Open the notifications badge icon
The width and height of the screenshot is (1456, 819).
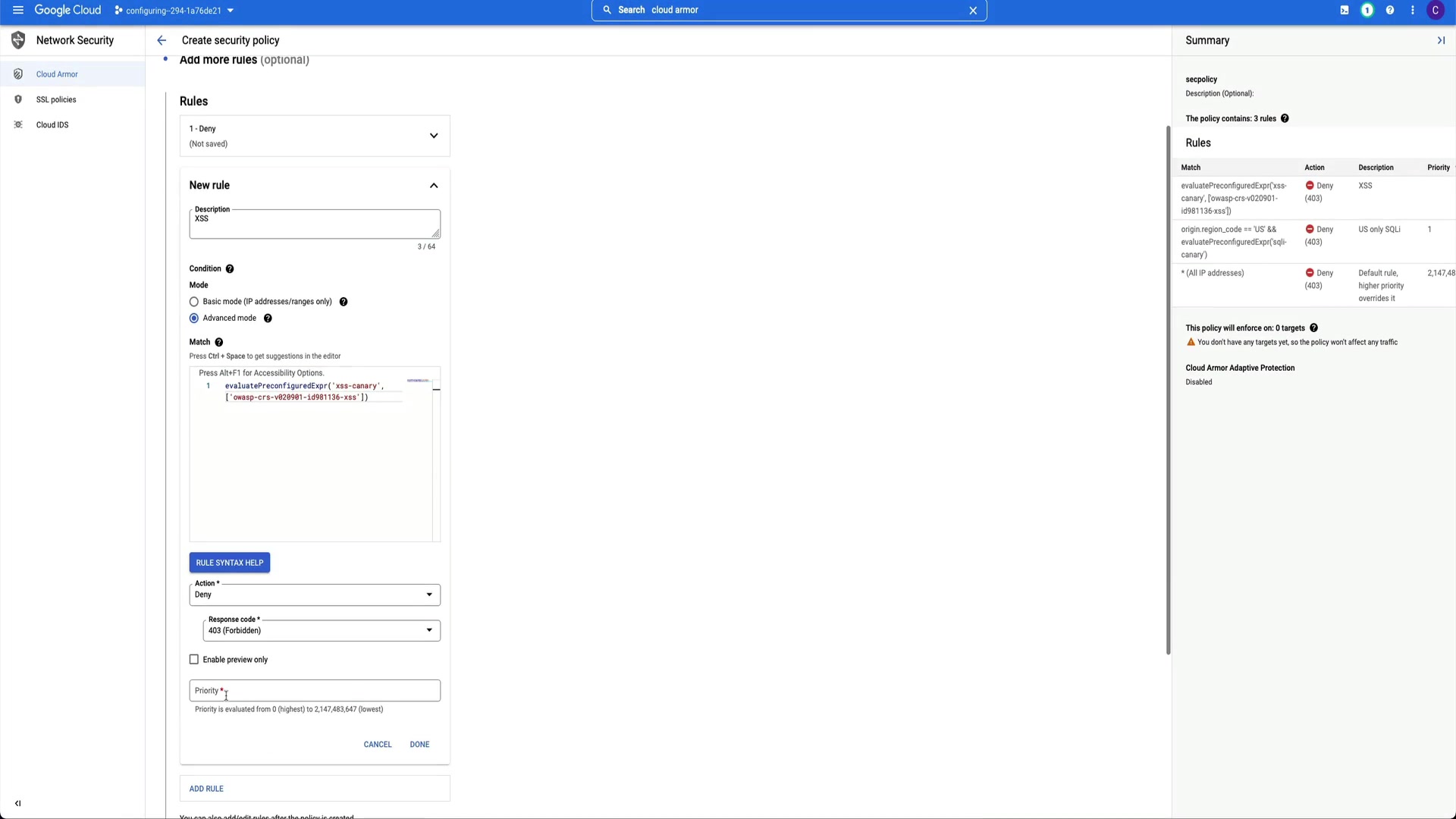point(1367,10)
